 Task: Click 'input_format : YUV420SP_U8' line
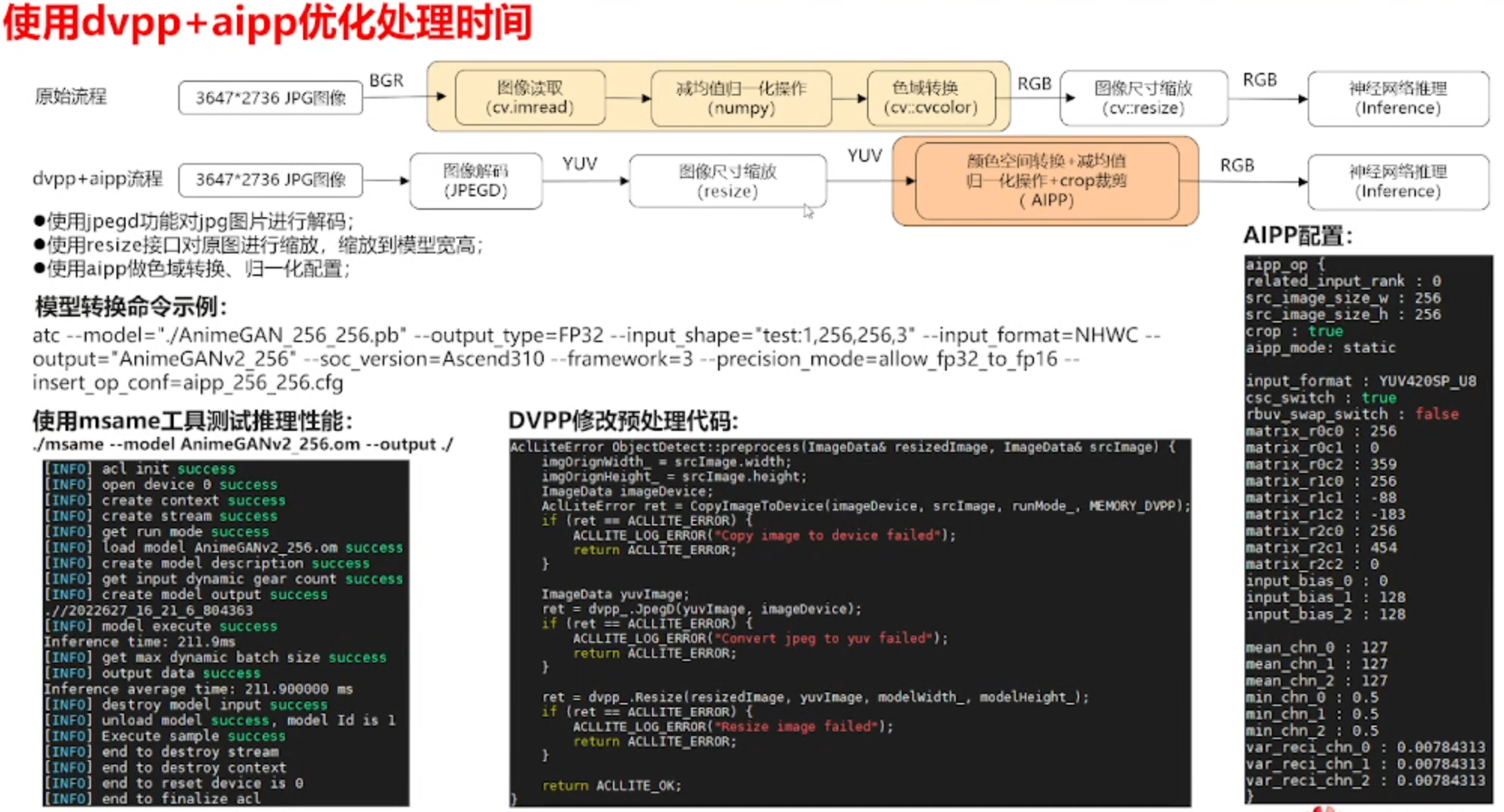pos(1361,381)
